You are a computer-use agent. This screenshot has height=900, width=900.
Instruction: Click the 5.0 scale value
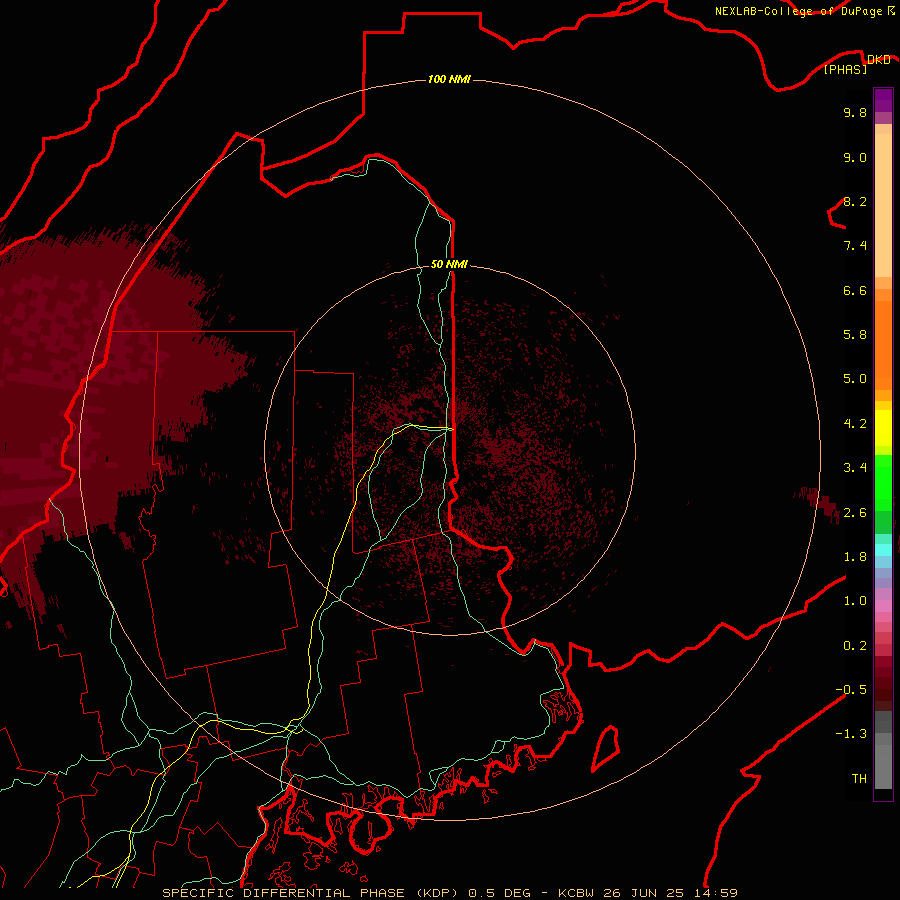tap(855, 379)
